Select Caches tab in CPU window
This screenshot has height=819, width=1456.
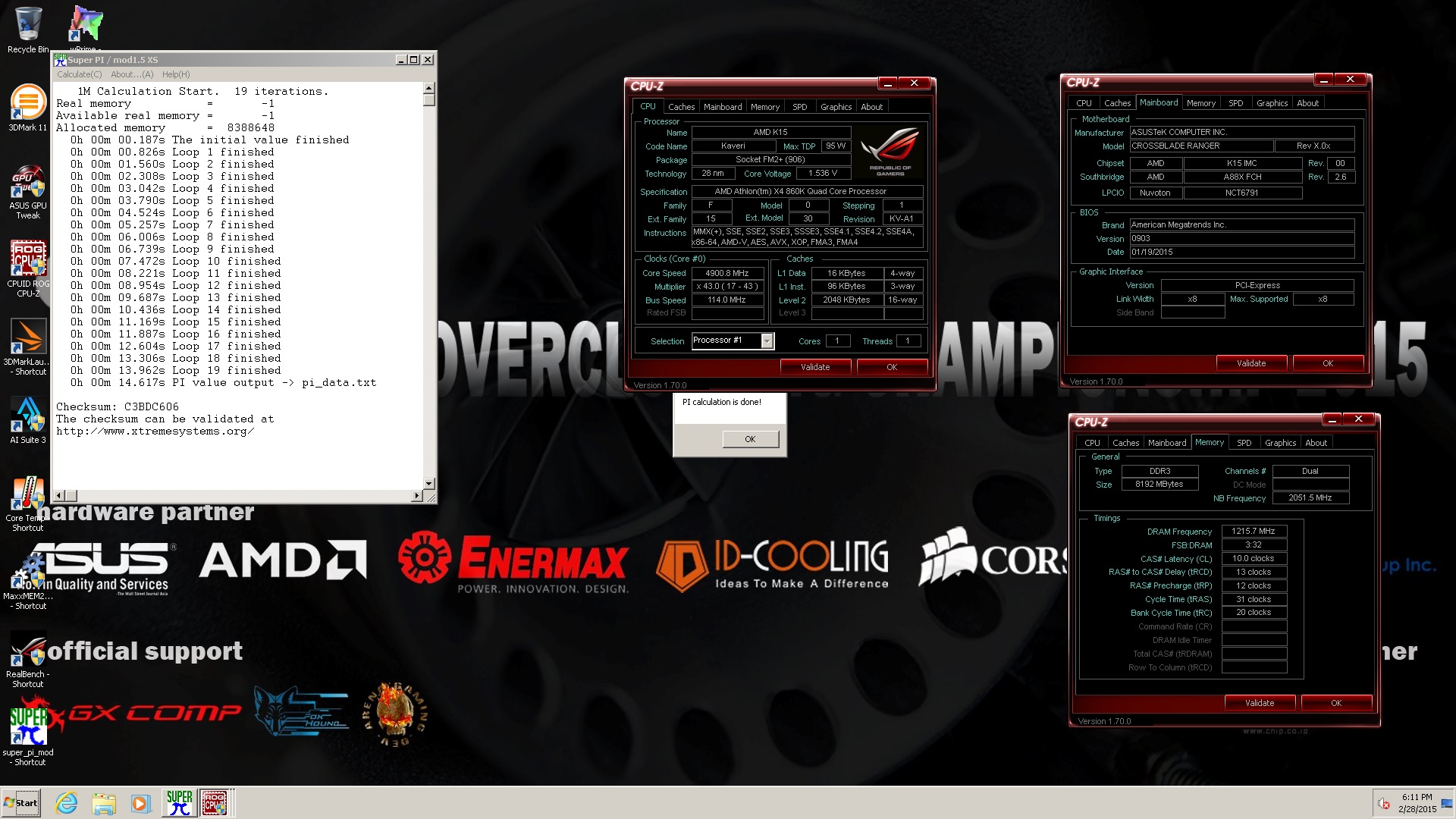click(681, 107)
